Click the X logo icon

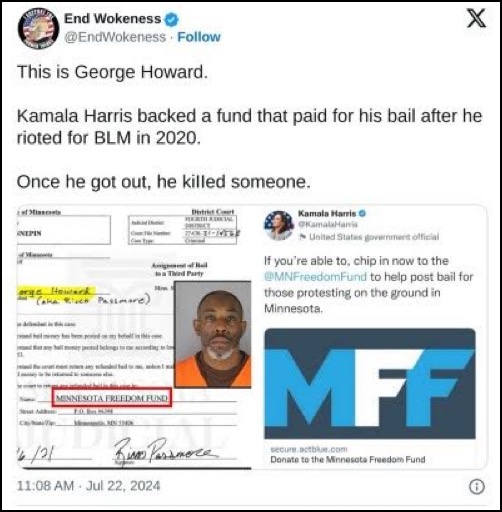[x=476, y=18]
